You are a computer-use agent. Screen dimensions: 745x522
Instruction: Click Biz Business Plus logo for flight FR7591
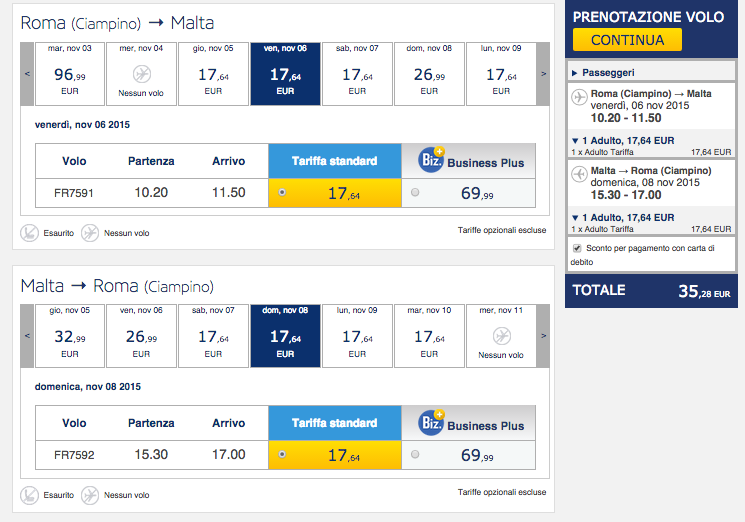pyautogui.click(x=431, y=160)
